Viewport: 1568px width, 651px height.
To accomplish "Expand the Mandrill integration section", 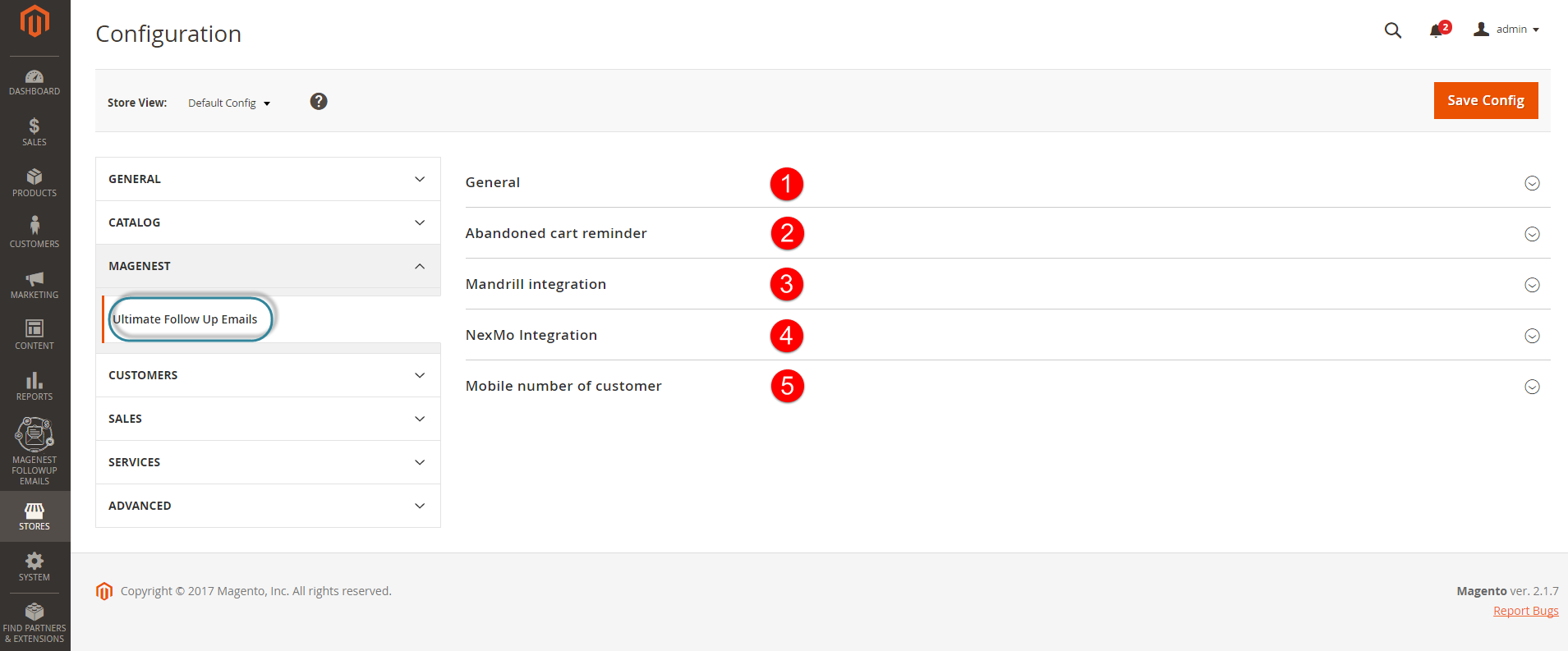I will coord(1532,285).
